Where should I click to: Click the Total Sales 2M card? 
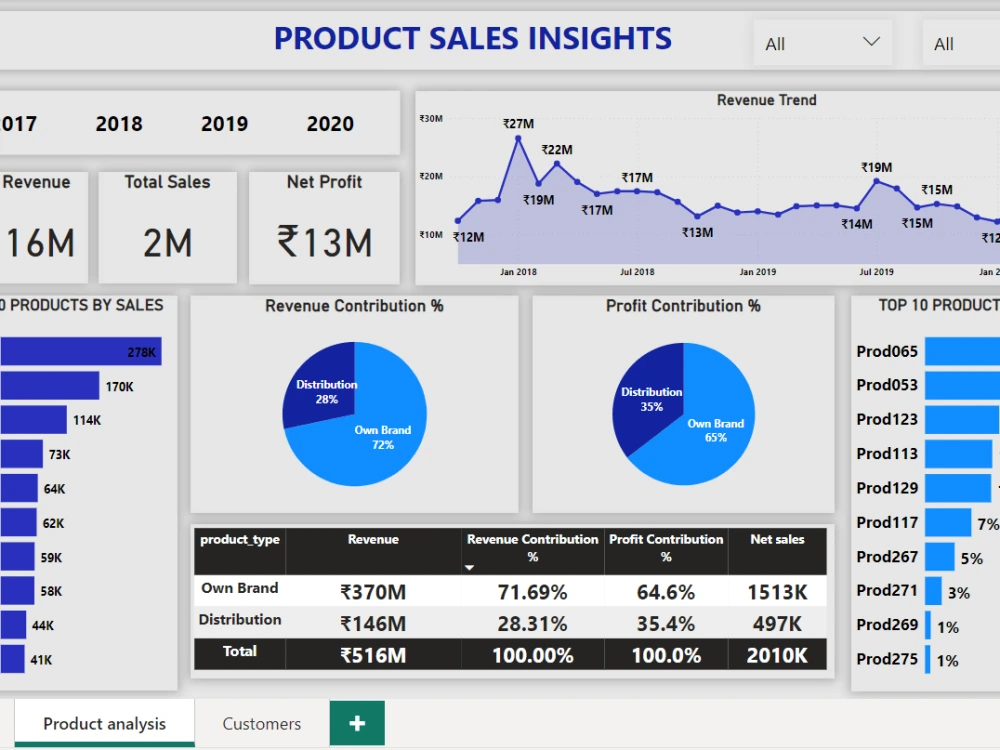(167, 227)
